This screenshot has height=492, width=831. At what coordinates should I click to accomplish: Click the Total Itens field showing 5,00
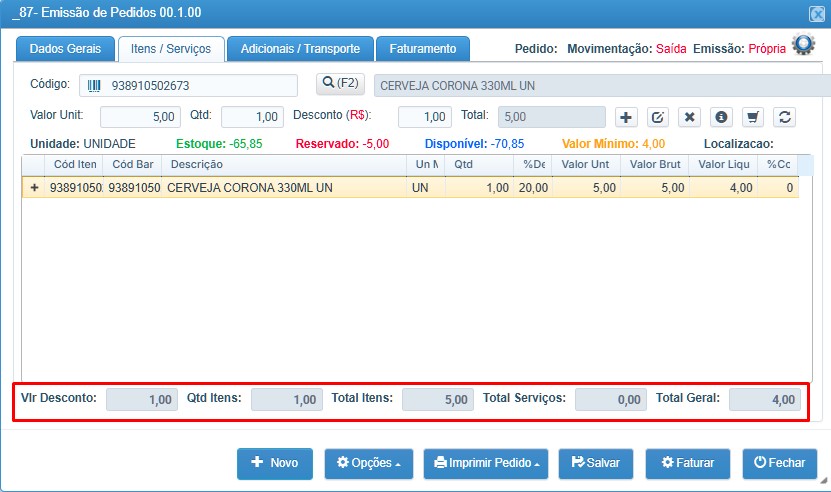[x=438, y=400]
